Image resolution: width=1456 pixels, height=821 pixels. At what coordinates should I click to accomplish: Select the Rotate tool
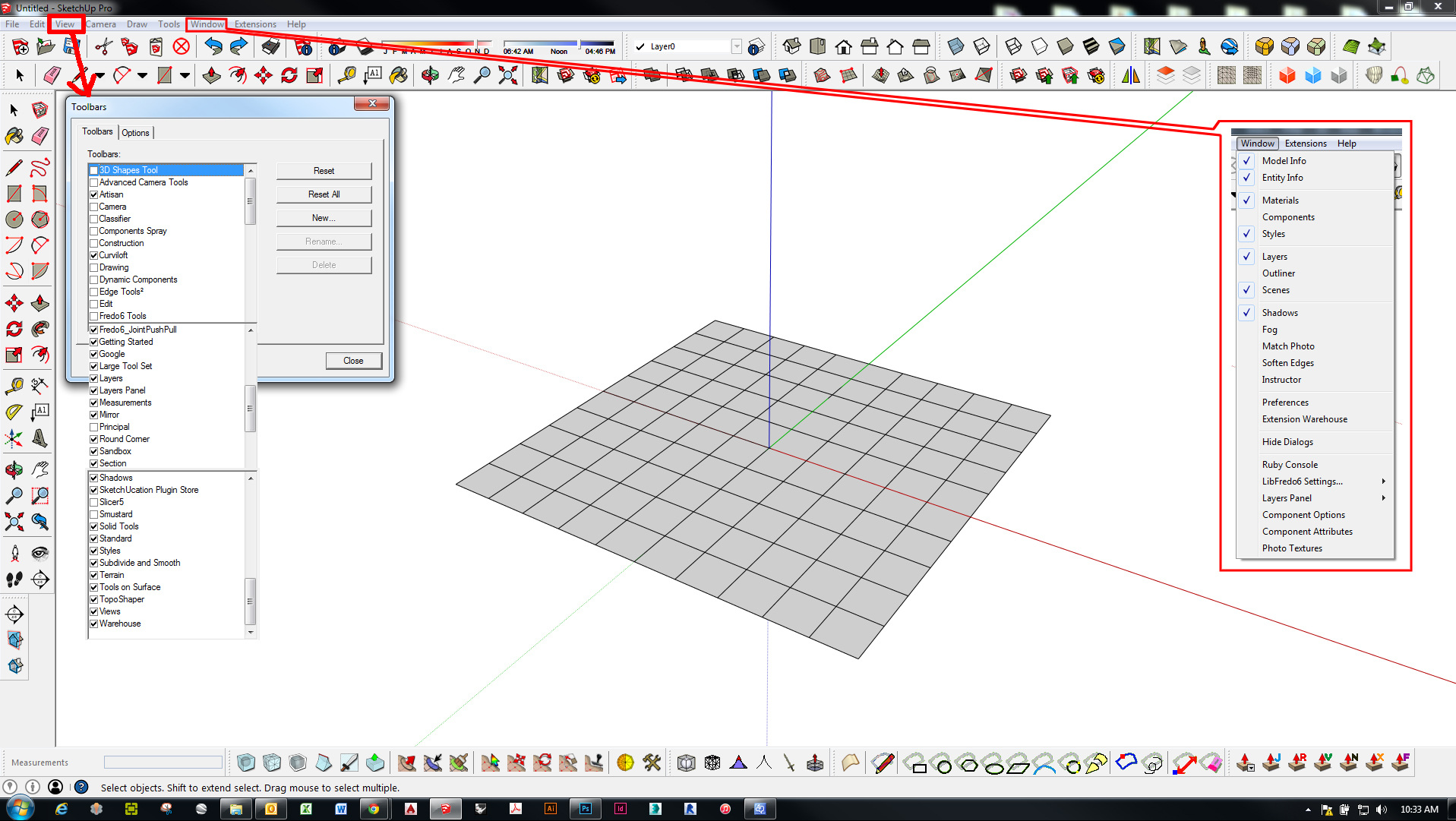[289, 75]
